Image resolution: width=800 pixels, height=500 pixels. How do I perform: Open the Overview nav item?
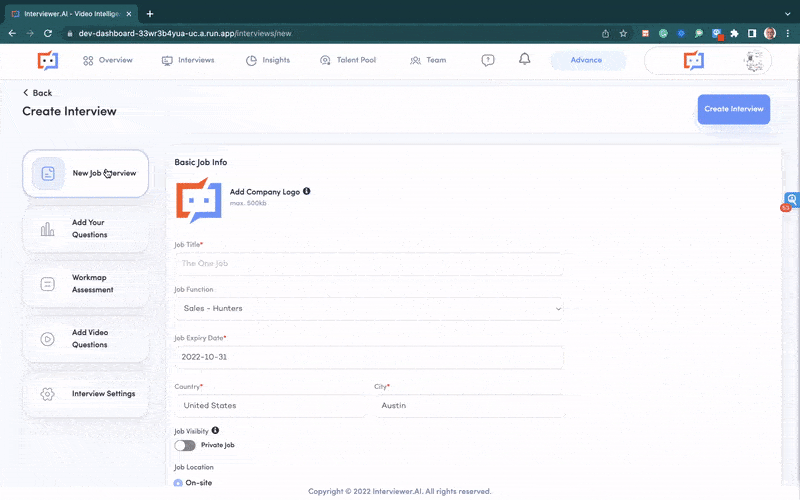tap(108, 60)
